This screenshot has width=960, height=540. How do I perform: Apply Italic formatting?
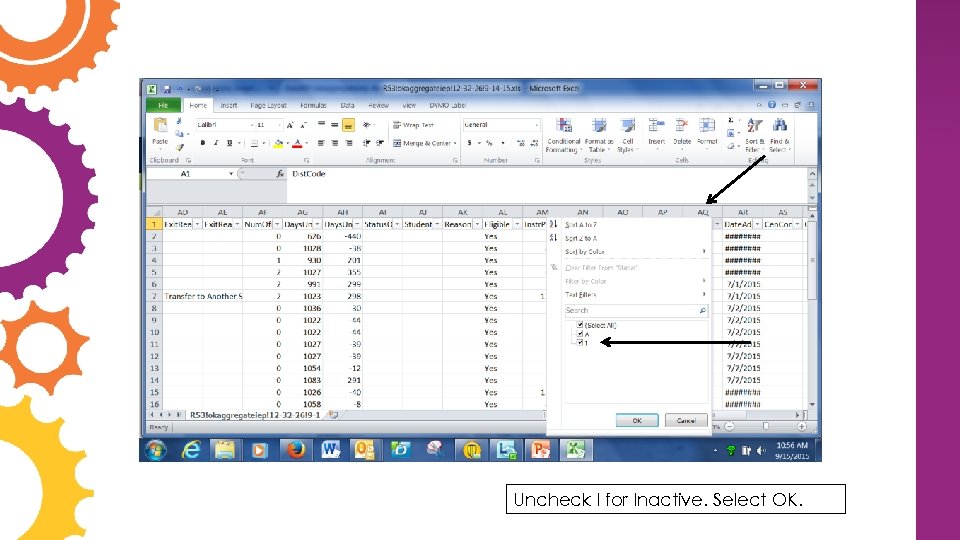pyautogui.click(x=216, y=143)
